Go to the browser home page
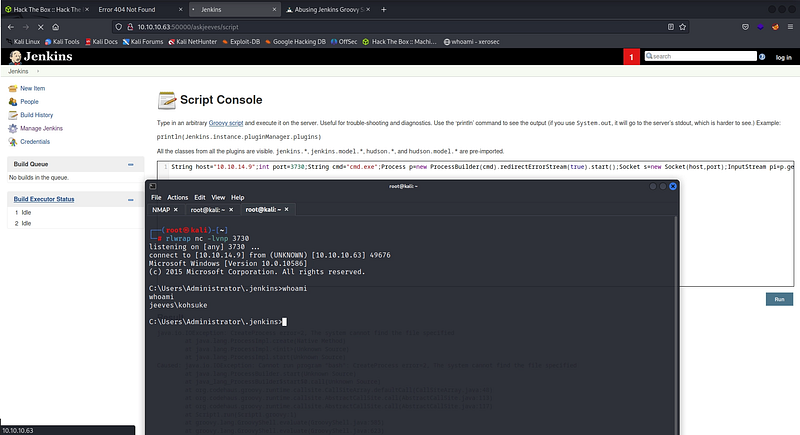The height and width of the screenshot is (435, 800). (x=56, y=27)
